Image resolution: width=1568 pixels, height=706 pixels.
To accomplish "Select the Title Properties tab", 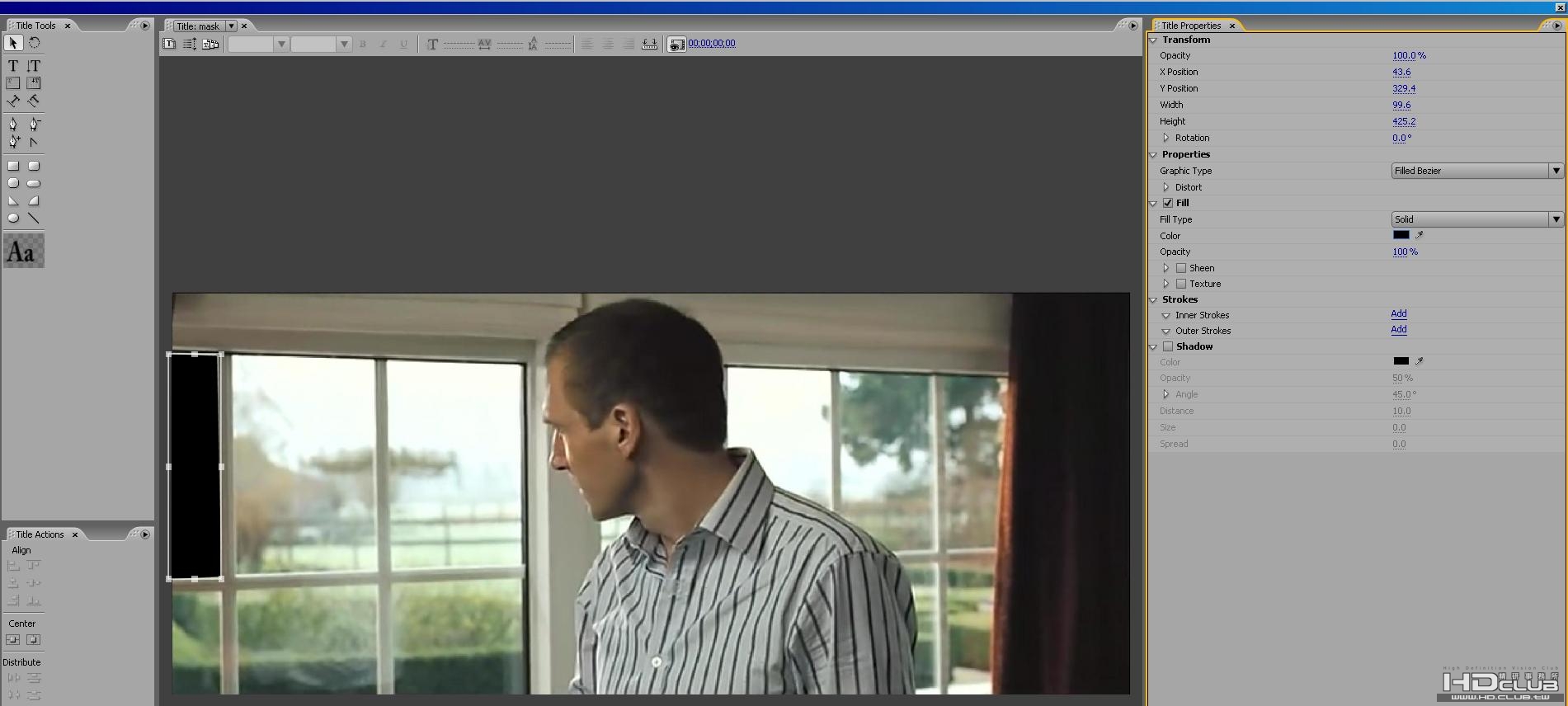I will (x=1191, y=26).
